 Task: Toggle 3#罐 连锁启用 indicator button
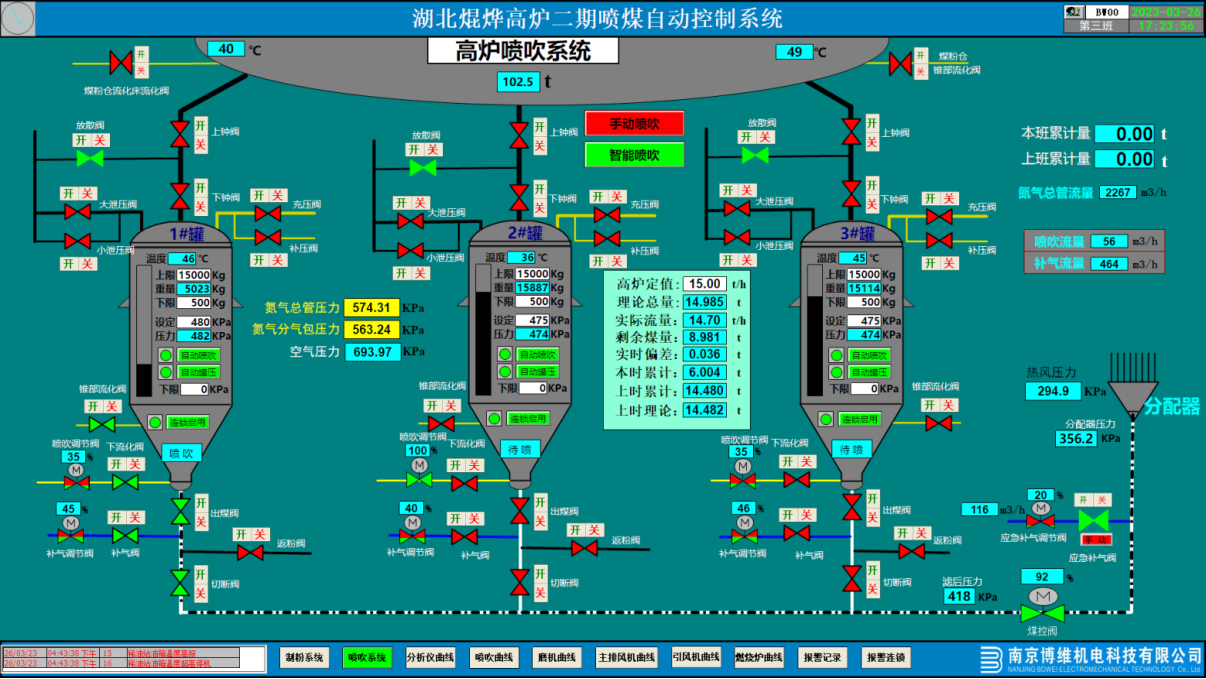(x=859, y=419)
